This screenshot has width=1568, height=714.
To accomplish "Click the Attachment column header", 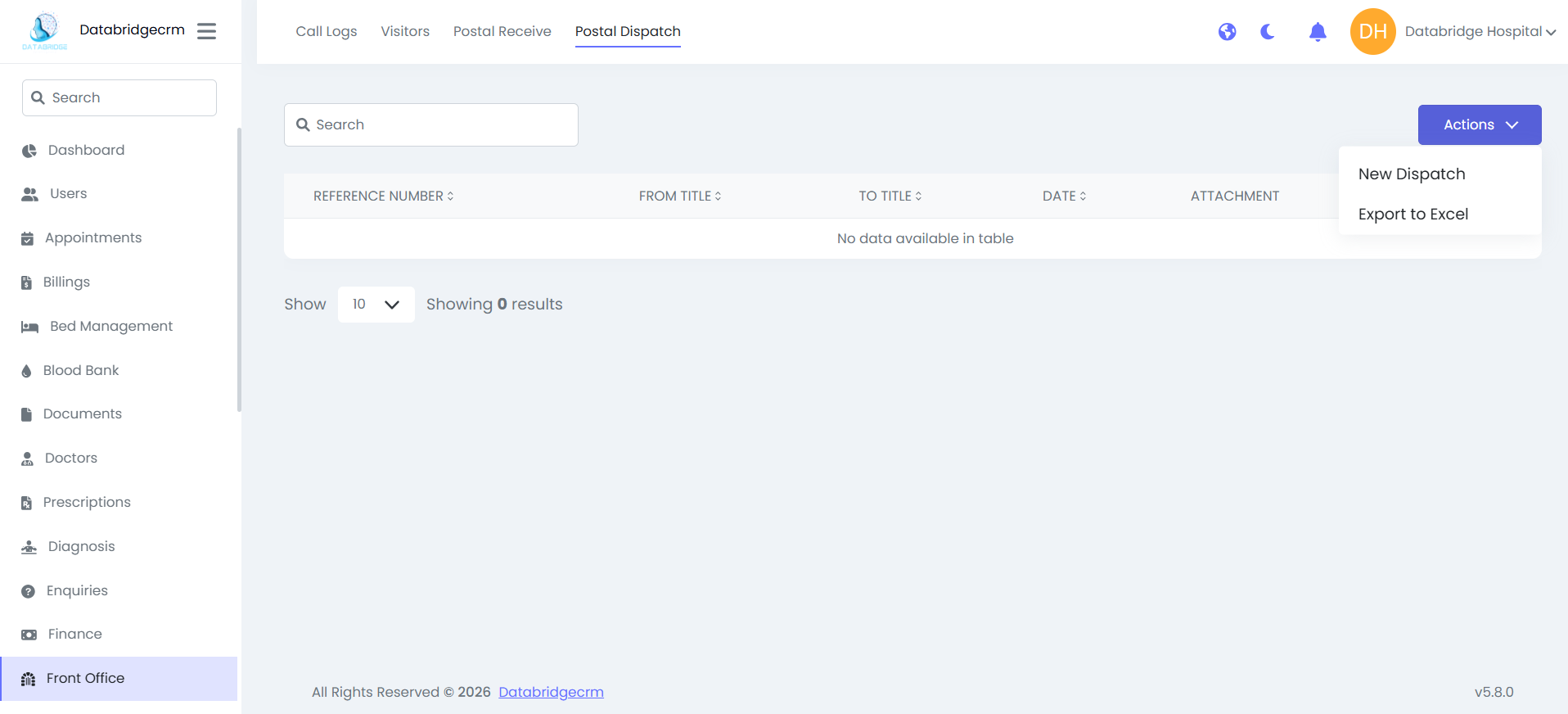I will coord(1235,197).
